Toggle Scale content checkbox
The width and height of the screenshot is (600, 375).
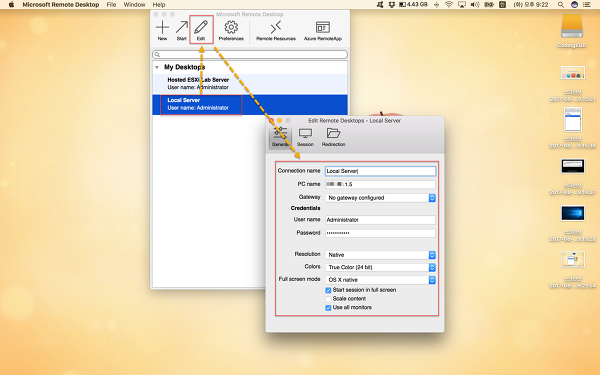point(328,299)
